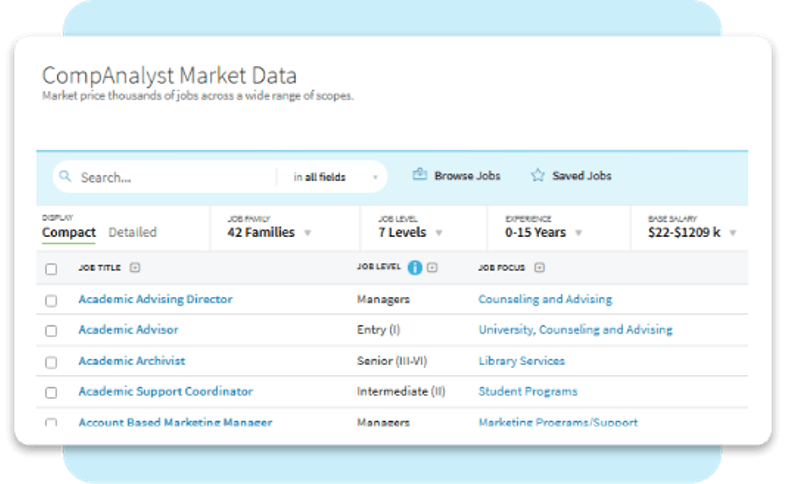Screen dimensions: 786x484
Task: Click the Student Programs focus link
Action: (x=528, y=391)
